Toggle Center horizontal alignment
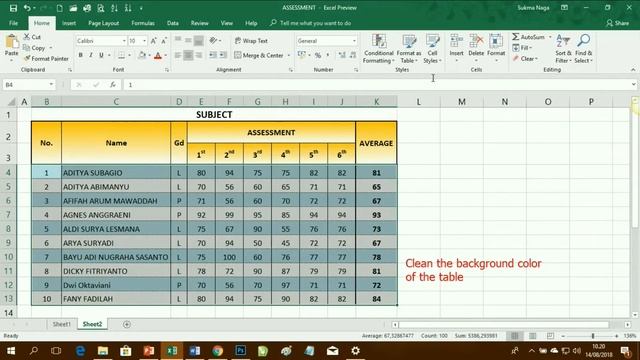 coord(188,55)
